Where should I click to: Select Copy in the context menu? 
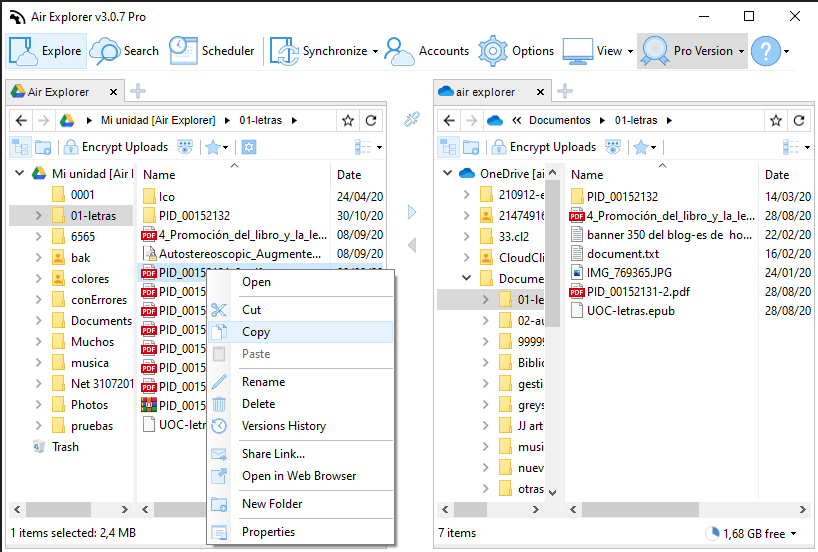tap(300, 332)
